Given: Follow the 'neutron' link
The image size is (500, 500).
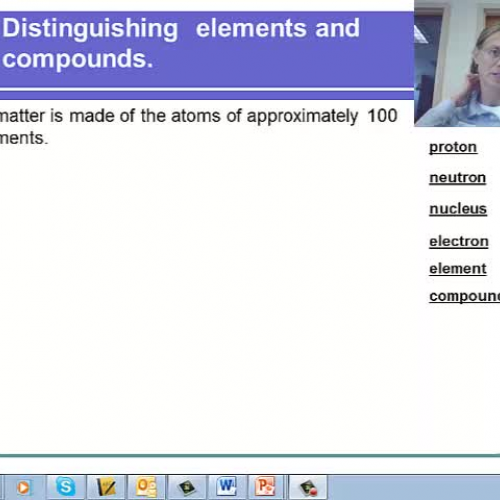Looking at the screenshot, I should [457, 178].
